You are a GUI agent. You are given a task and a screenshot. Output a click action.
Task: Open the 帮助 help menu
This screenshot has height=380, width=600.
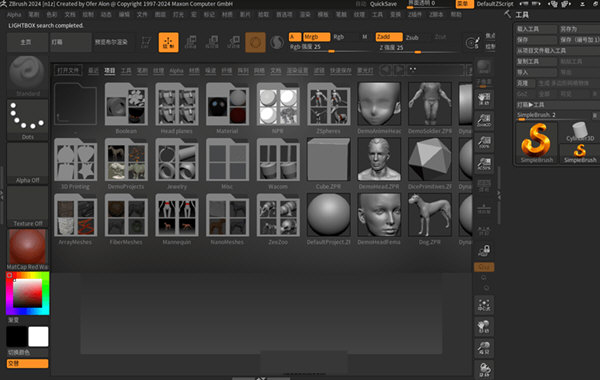click(456, 15)
